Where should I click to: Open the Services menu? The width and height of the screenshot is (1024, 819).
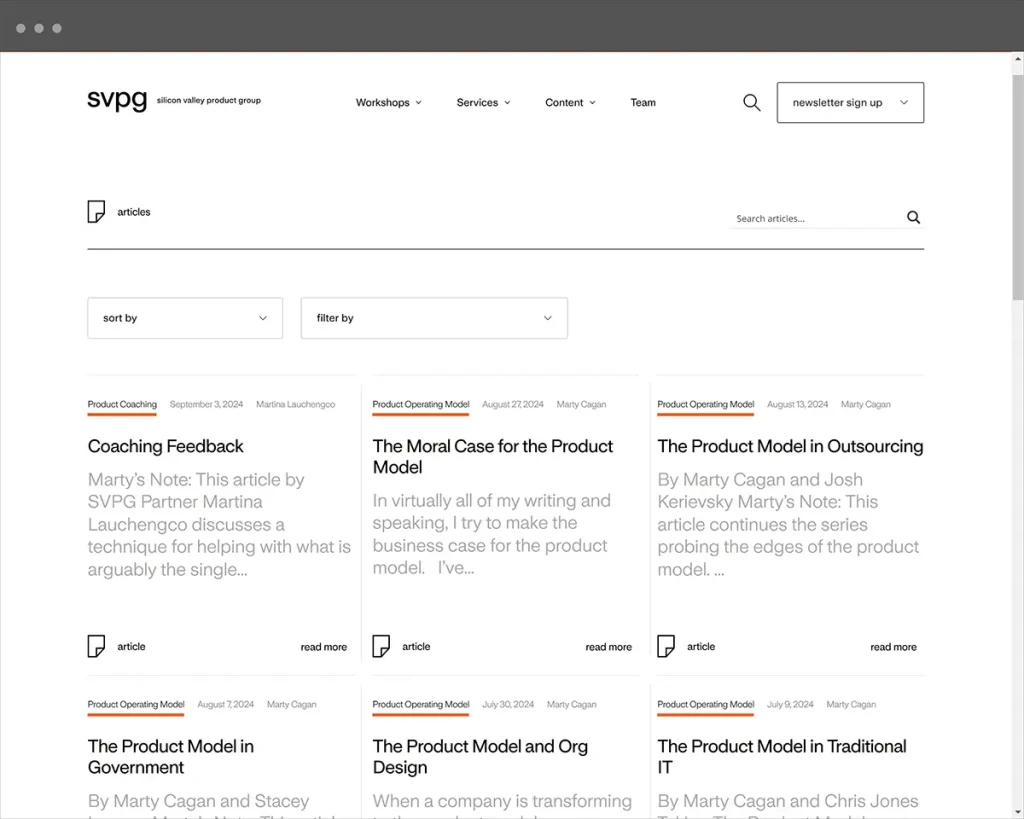click(x=483, y=103)
